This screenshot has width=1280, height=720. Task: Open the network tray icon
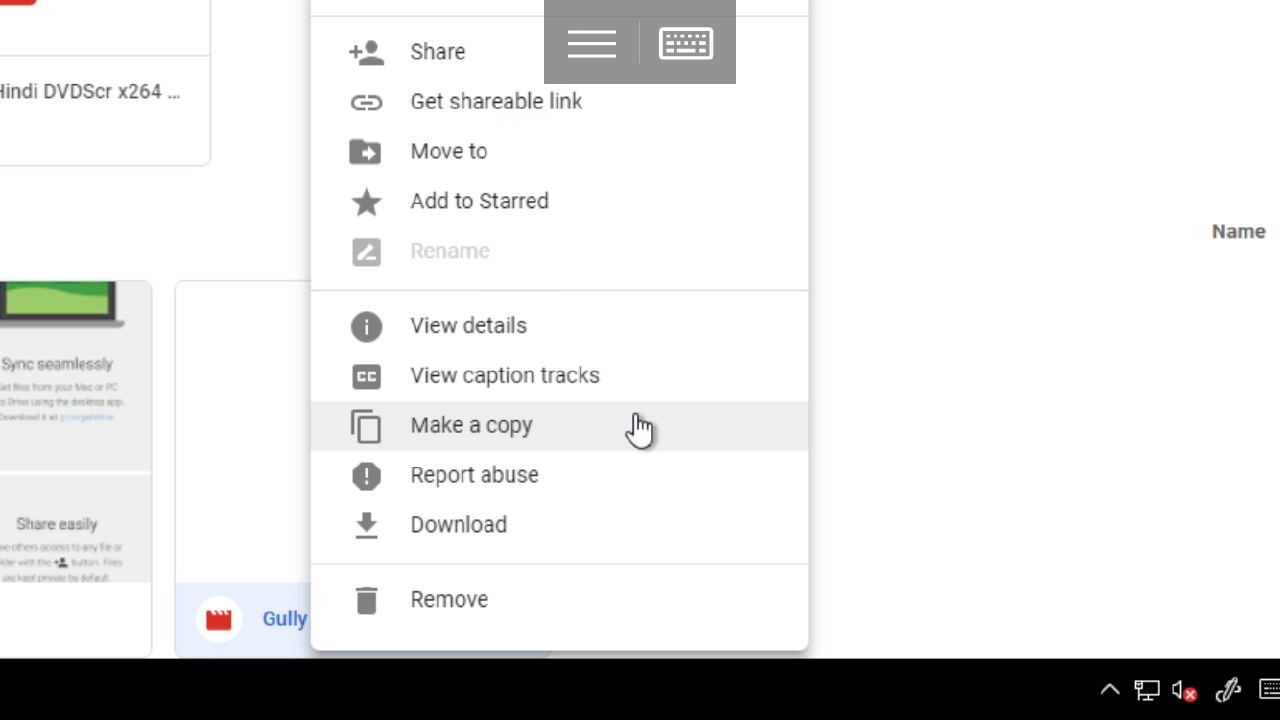pyautogui.click(x=1146, y=690)
